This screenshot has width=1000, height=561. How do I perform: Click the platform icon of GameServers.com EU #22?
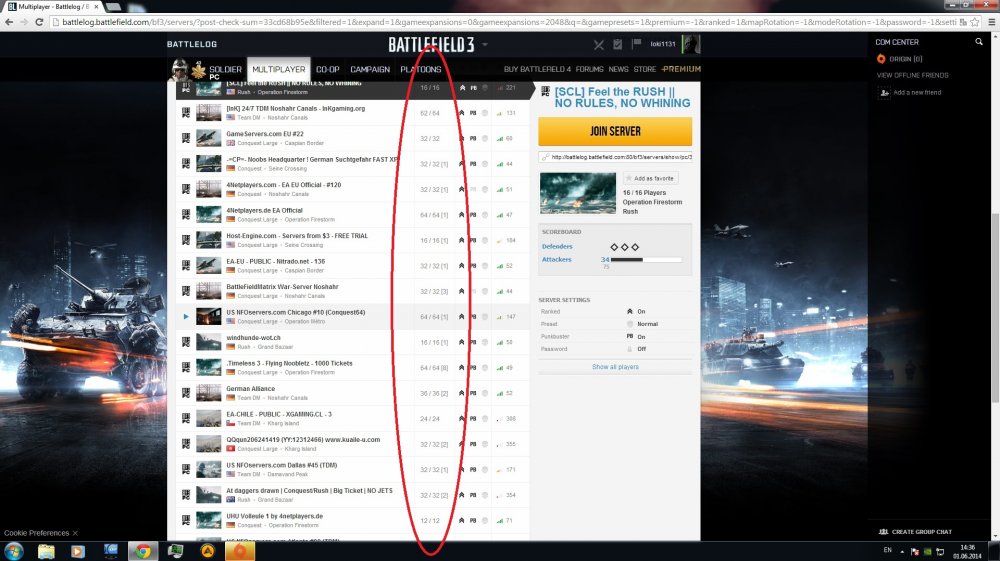(186, 138)
